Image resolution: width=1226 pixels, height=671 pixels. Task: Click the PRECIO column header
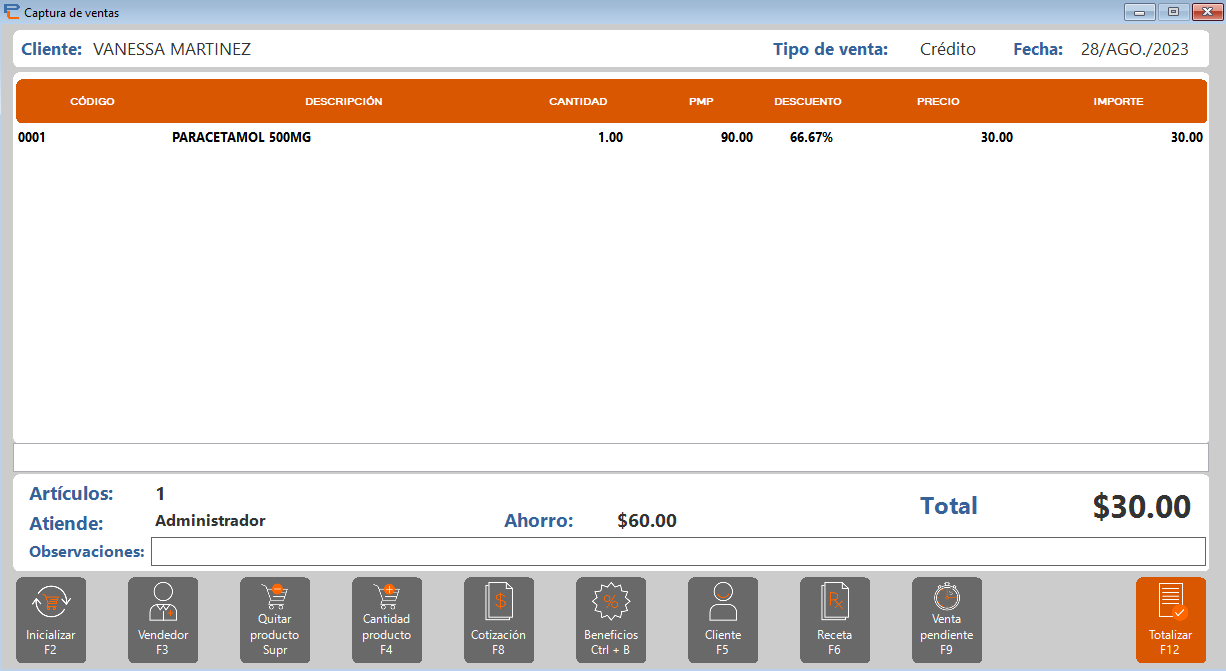[x=938, y=102]
